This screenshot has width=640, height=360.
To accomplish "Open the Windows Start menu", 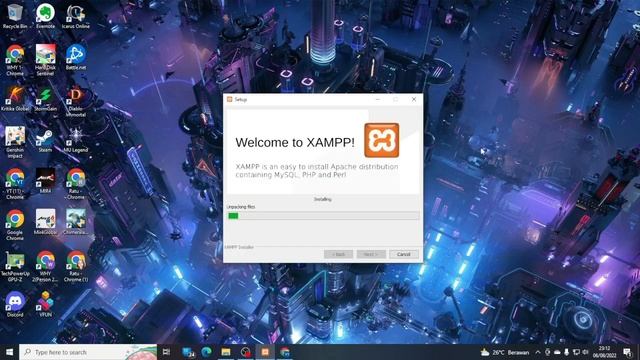I will (9, 352).
